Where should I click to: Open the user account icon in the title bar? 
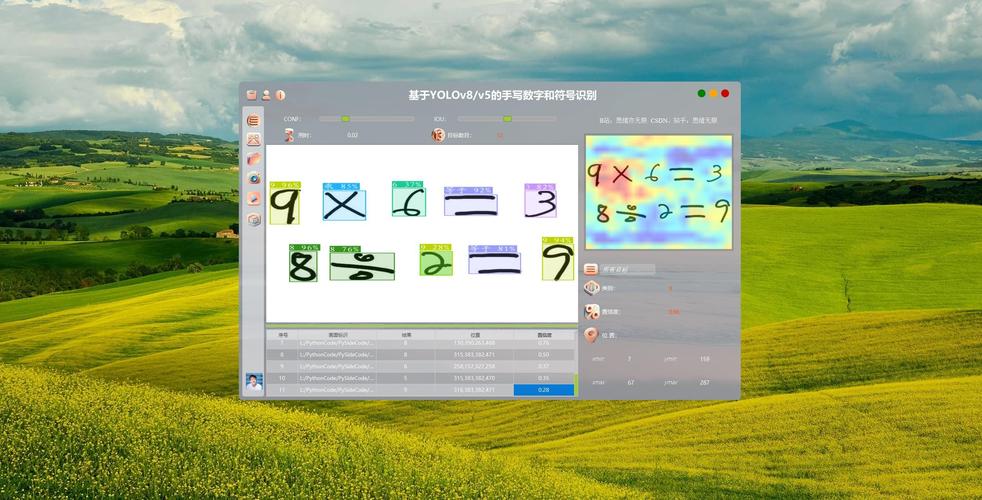(x=266, y=95)
